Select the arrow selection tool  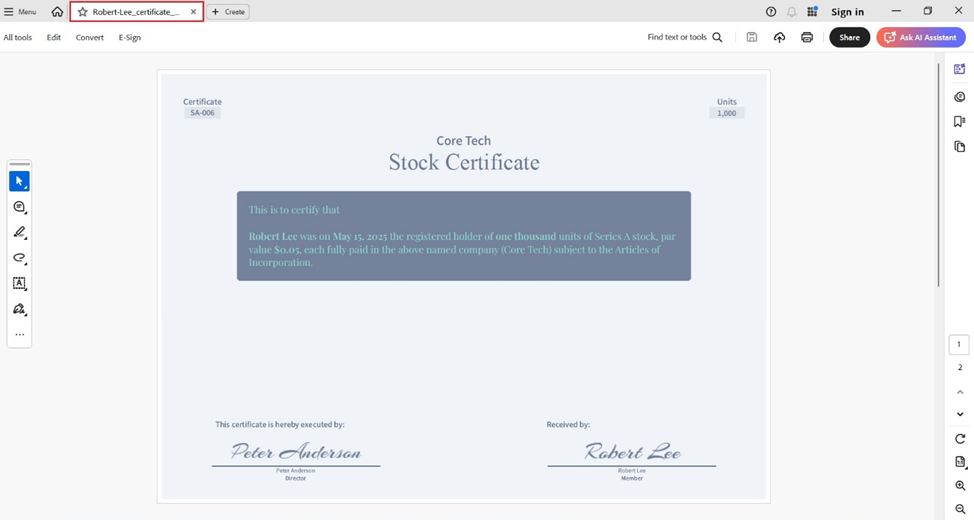(x=19, y=181)
